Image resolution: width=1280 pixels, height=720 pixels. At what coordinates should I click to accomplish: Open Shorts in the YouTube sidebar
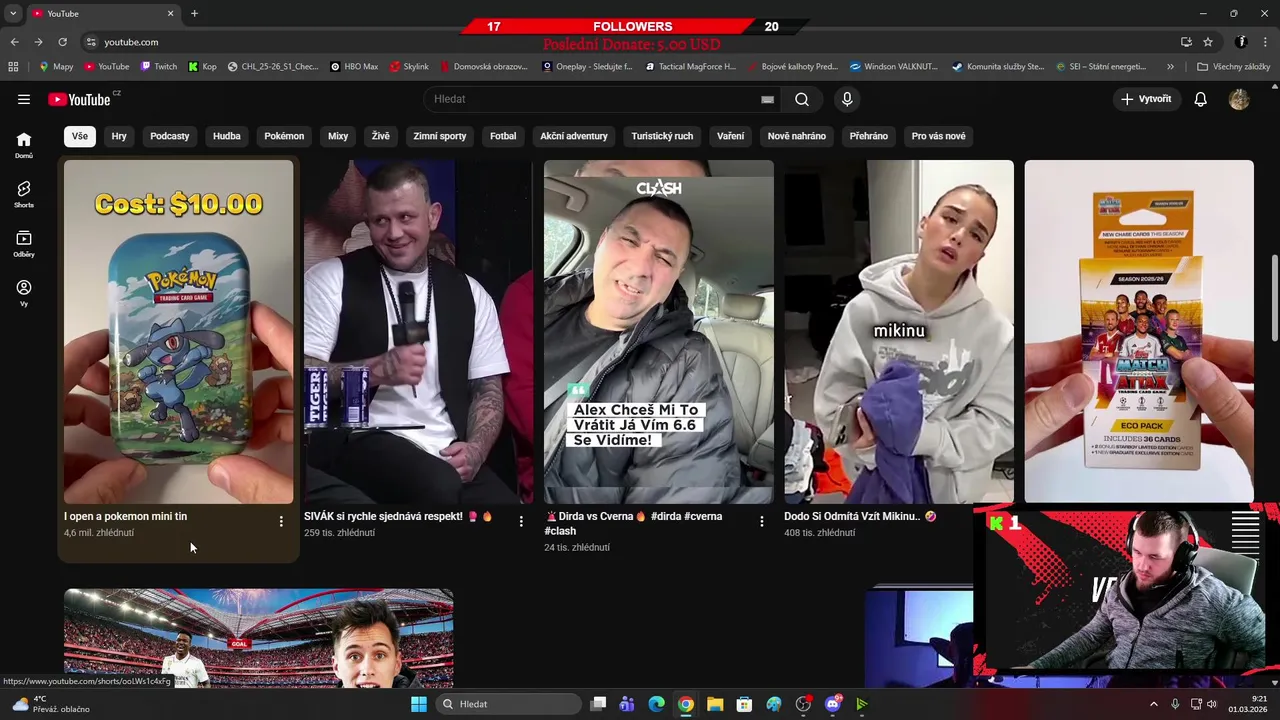pos(24,194)
